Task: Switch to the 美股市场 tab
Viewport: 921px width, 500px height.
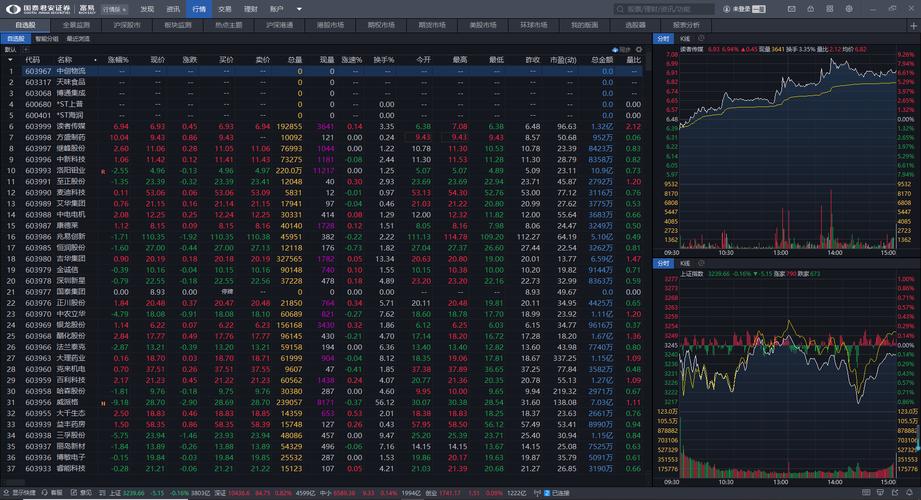Action: tap(483, 25)
